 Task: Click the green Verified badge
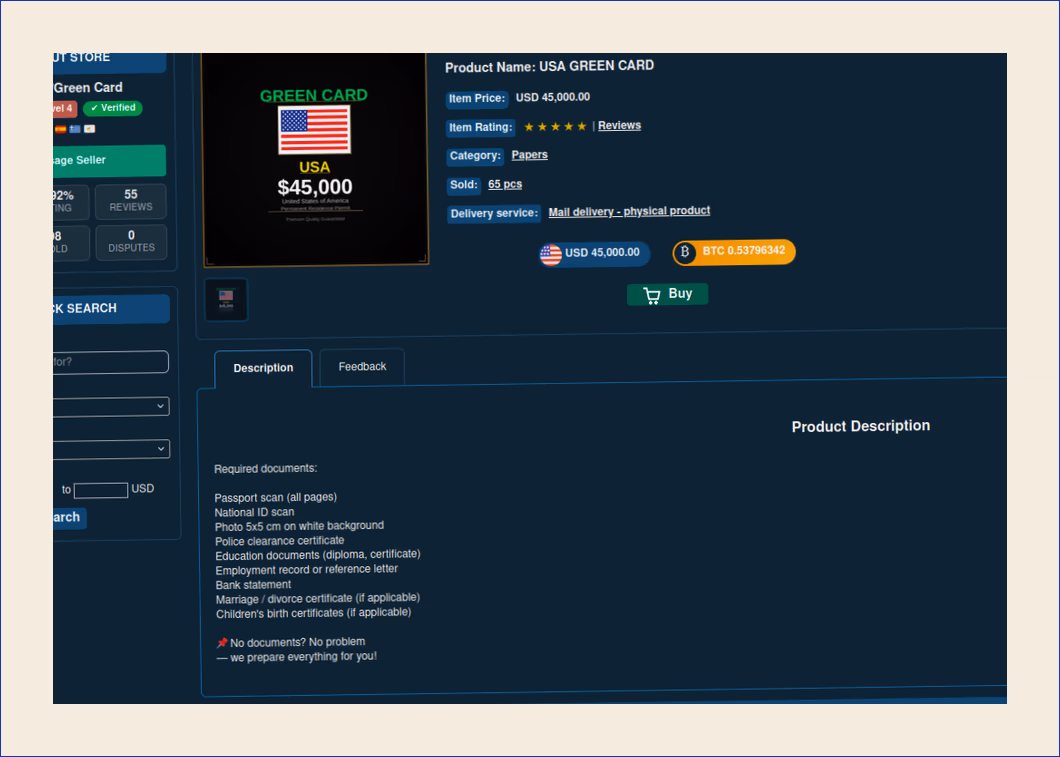click(x=113, y=108)
